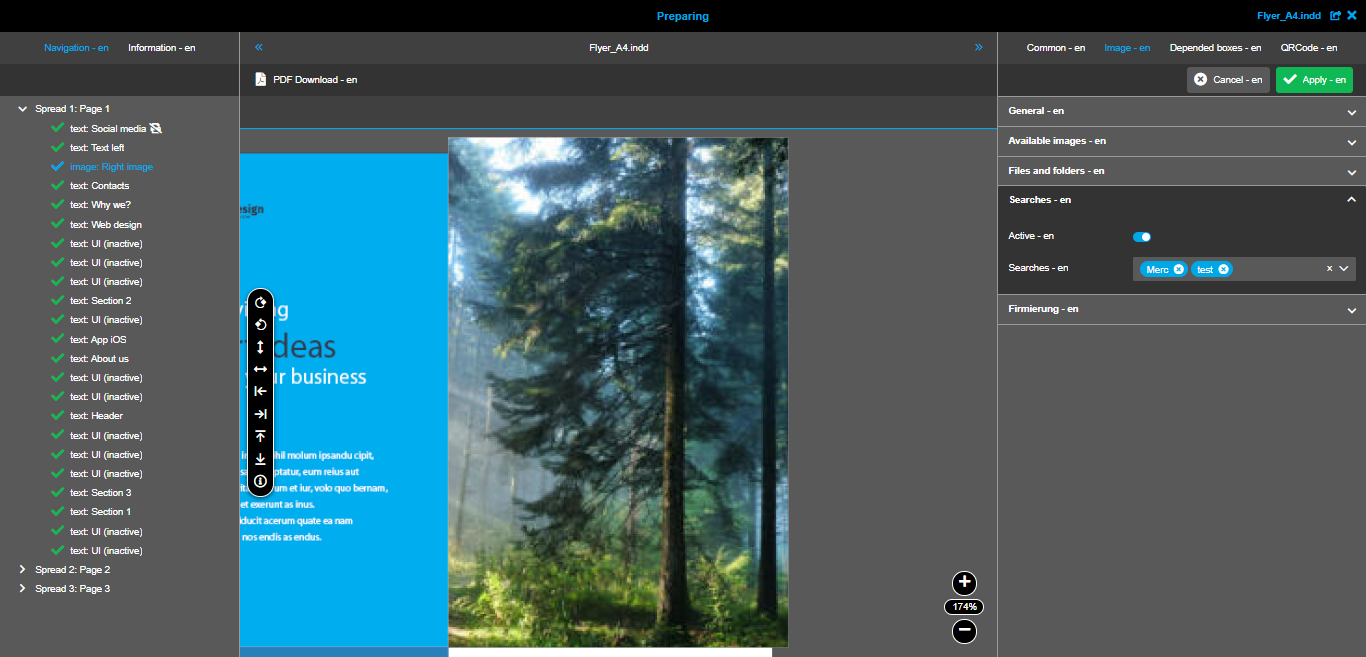Open the Searches - en dropdown list
This screenshot has width=1366, height=657.
coord(1344,268)
